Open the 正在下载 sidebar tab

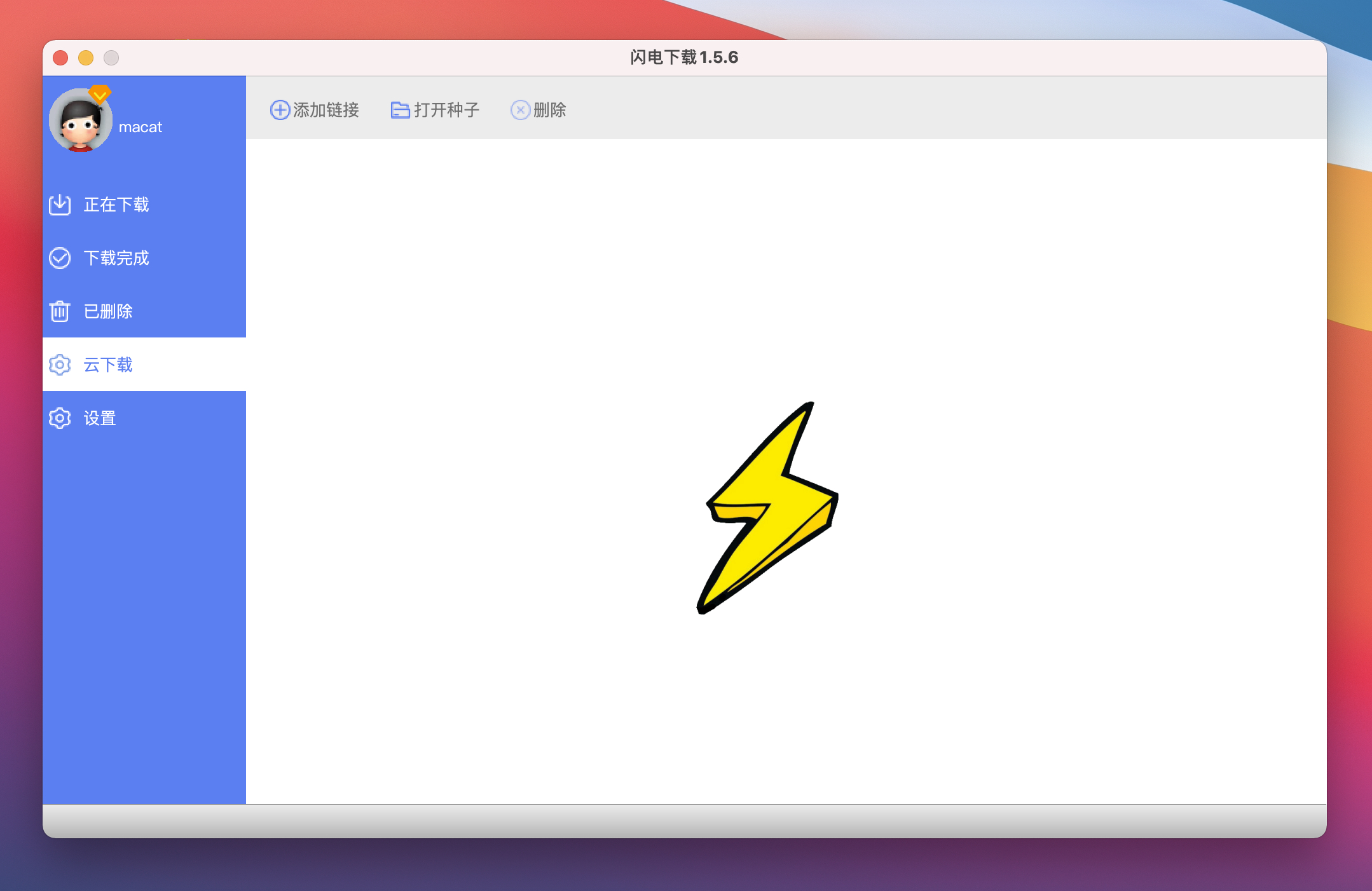[116, 205]
